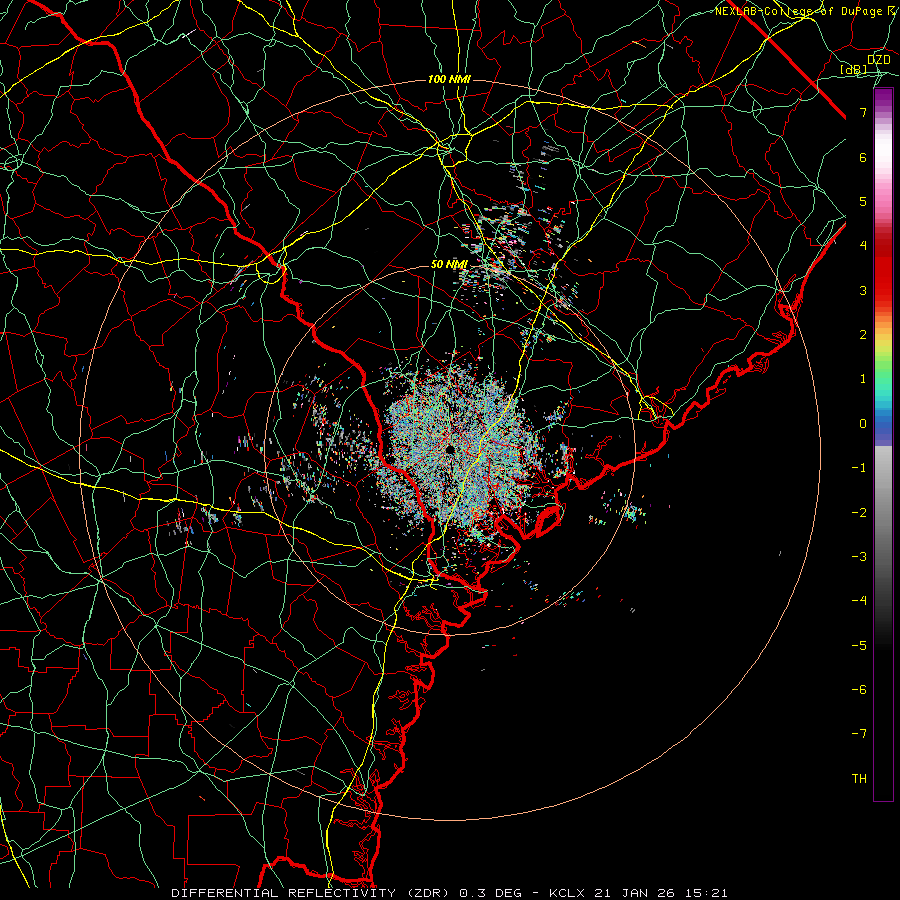Select the "-5" value on the dB scale
The image size is (900, 900).
click(x=859, y=646)
